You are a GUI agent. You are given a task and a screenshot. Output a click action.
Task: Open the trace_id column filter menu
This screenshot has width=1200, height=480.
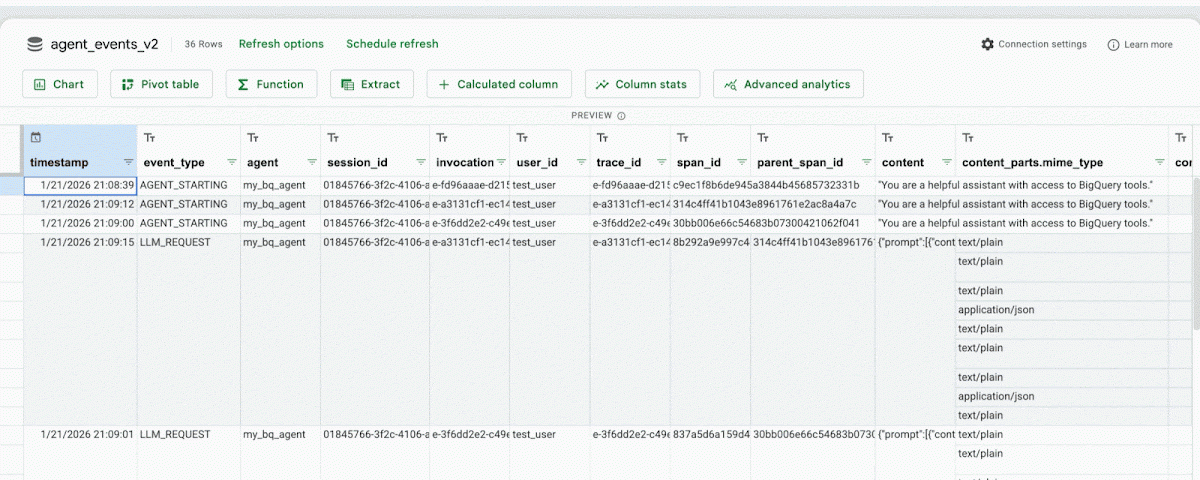pyautogui.click(x=662, y=162)
